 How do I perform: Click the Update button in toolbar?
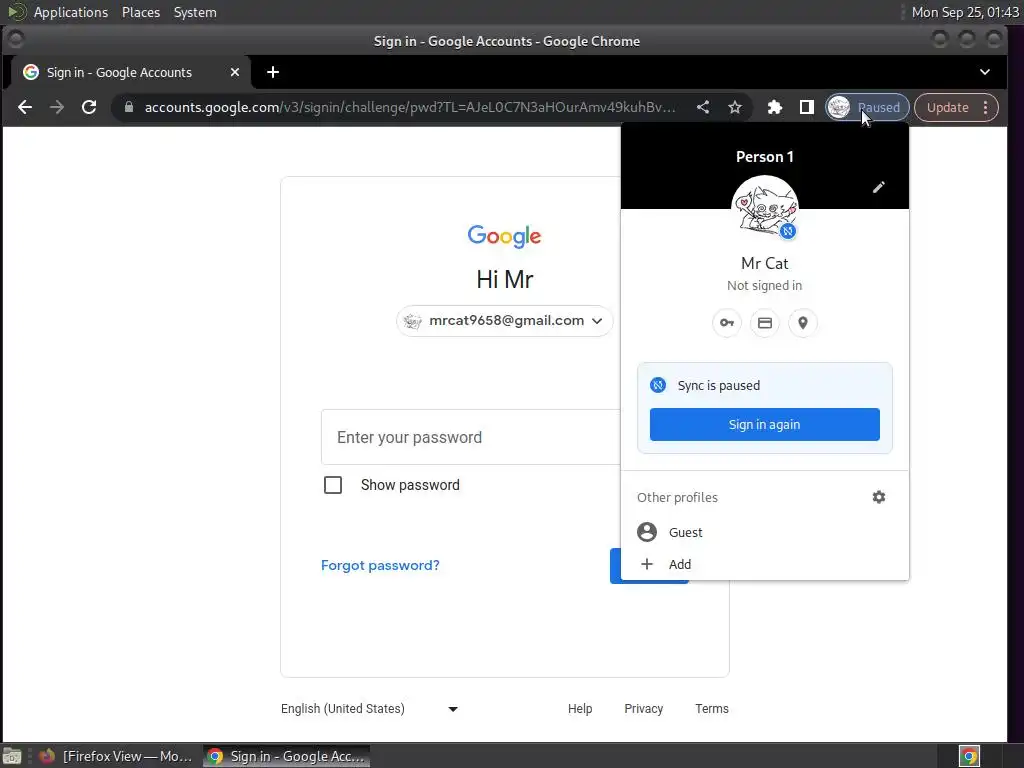(948, 107)
